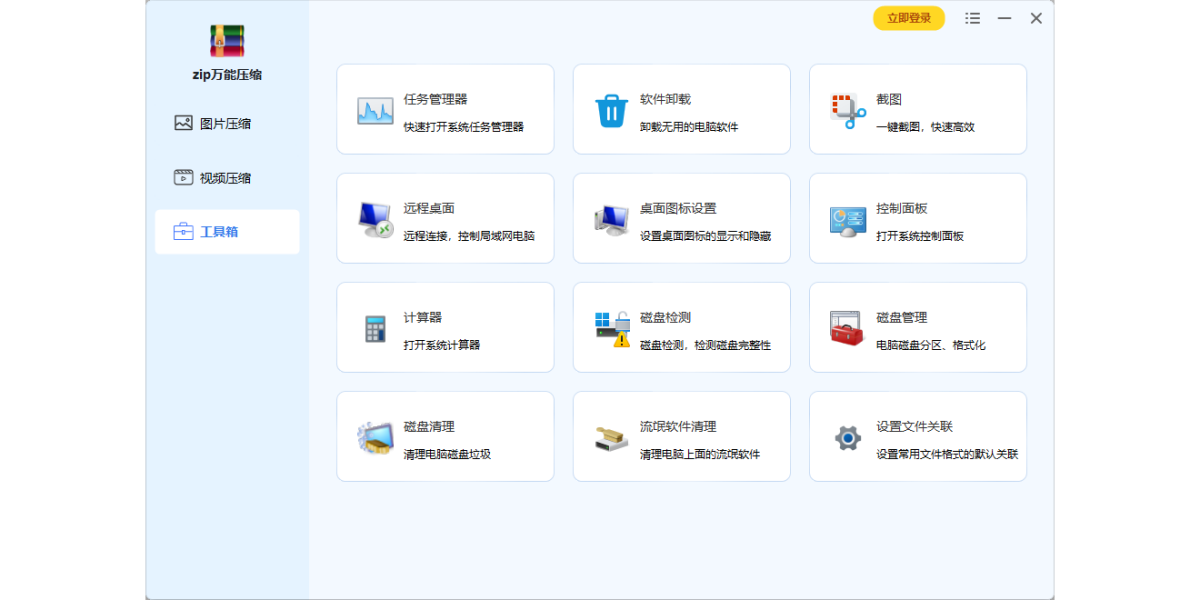Open the 控制面板 tool card
1200x600 pixels.
pyautogui.click(x=917, y=219)
